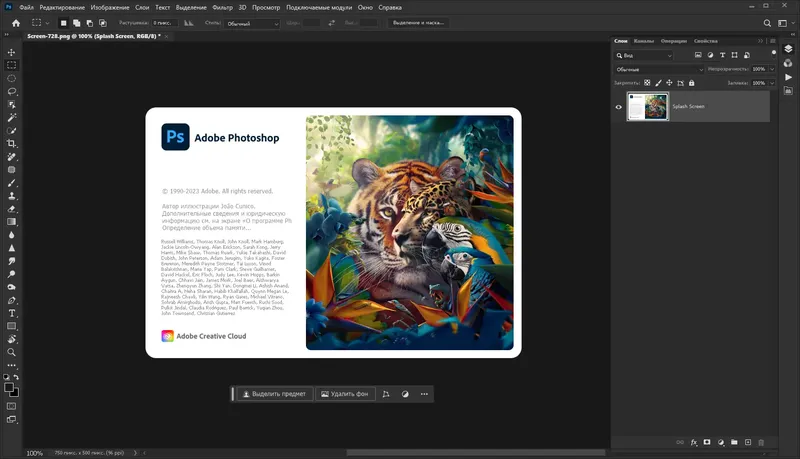Click the Home icon in options bar
The height and width of the screenshot is (459, 800).
tap(15, 22)
